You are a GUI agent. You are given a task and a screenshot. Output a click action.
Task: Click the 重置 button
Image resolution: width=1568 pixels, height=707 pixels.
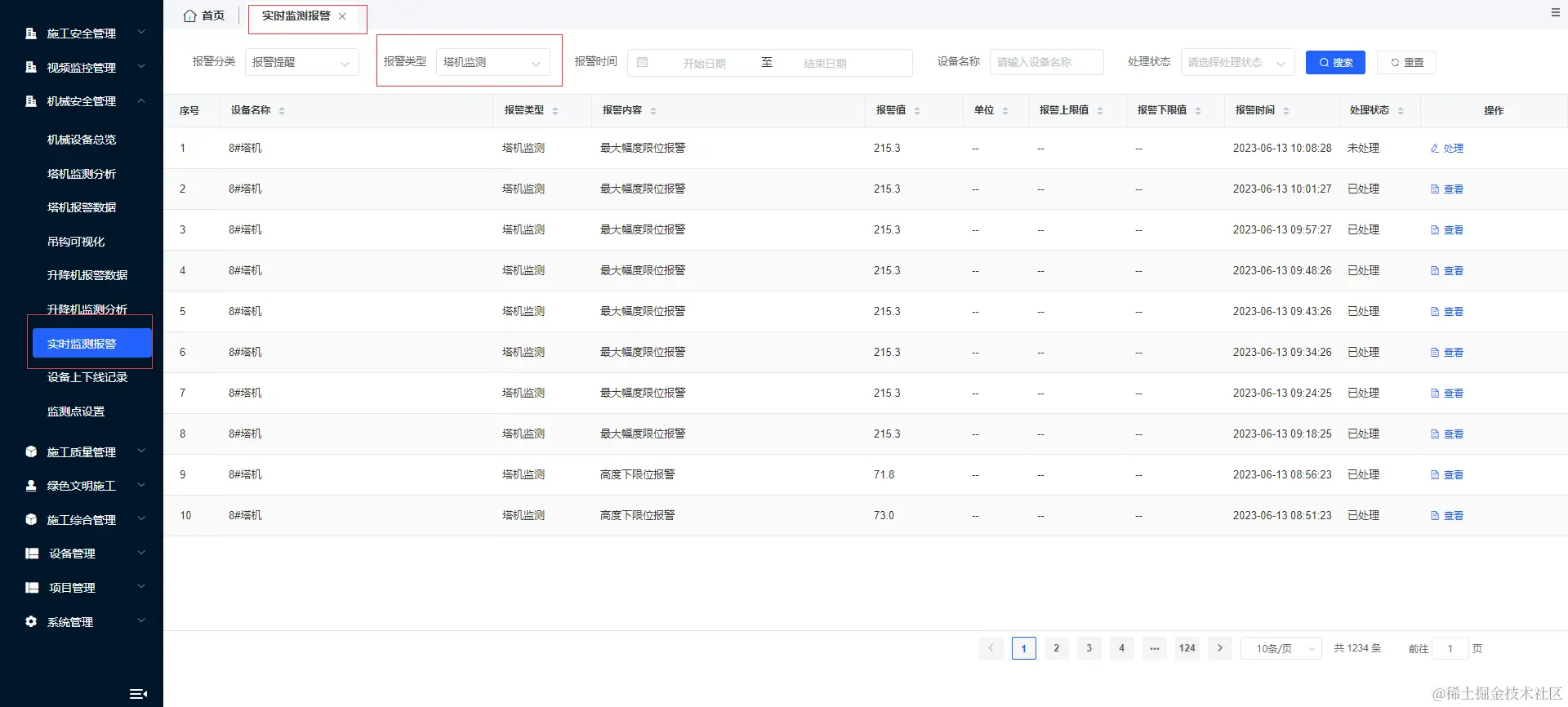(1406, 62)
